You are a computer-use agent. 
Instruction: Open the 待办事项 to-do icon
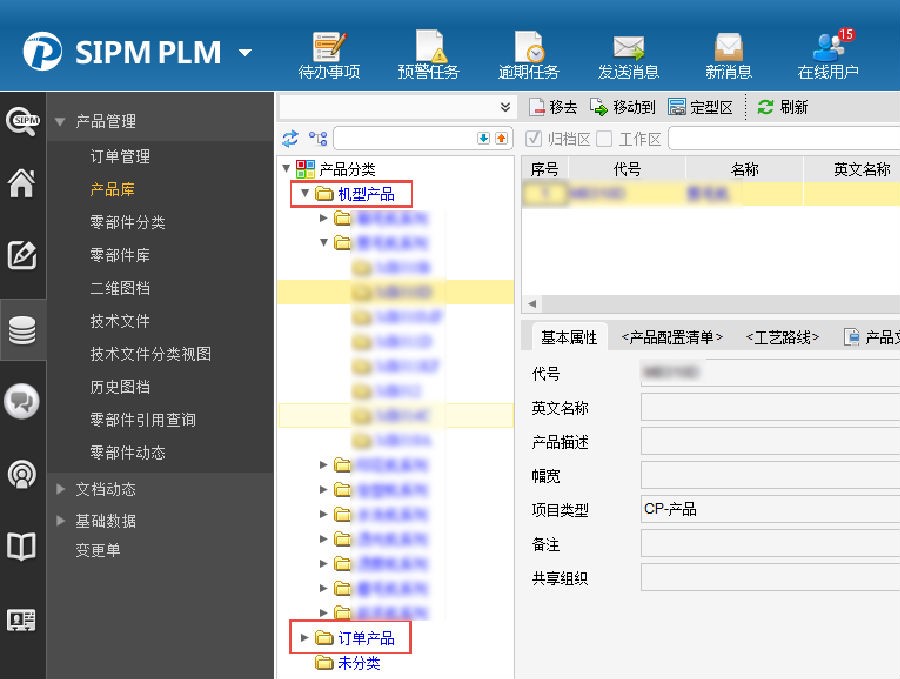point(329,55)
